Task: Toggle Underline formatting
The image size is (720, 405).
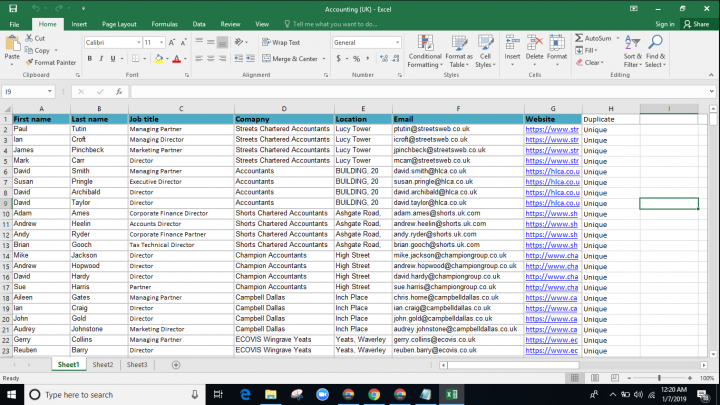Action: coord(112,59)
